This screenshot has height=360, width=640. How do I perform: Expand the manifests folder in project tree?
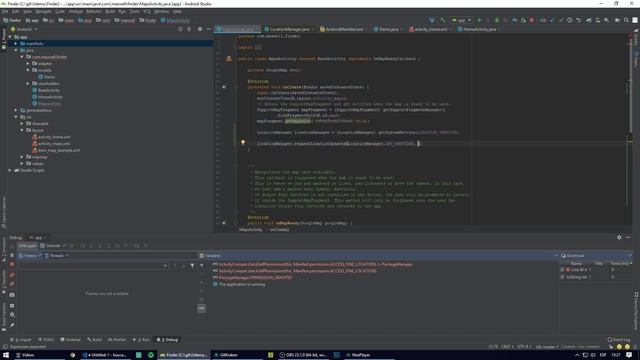pos(16,43)
